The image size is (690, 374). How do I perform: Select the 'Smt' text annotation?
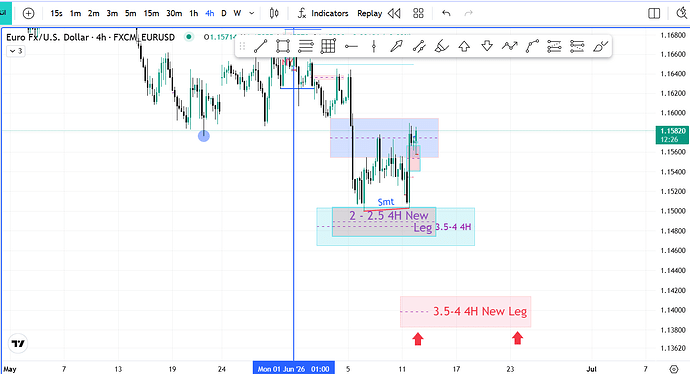point(385,202)
